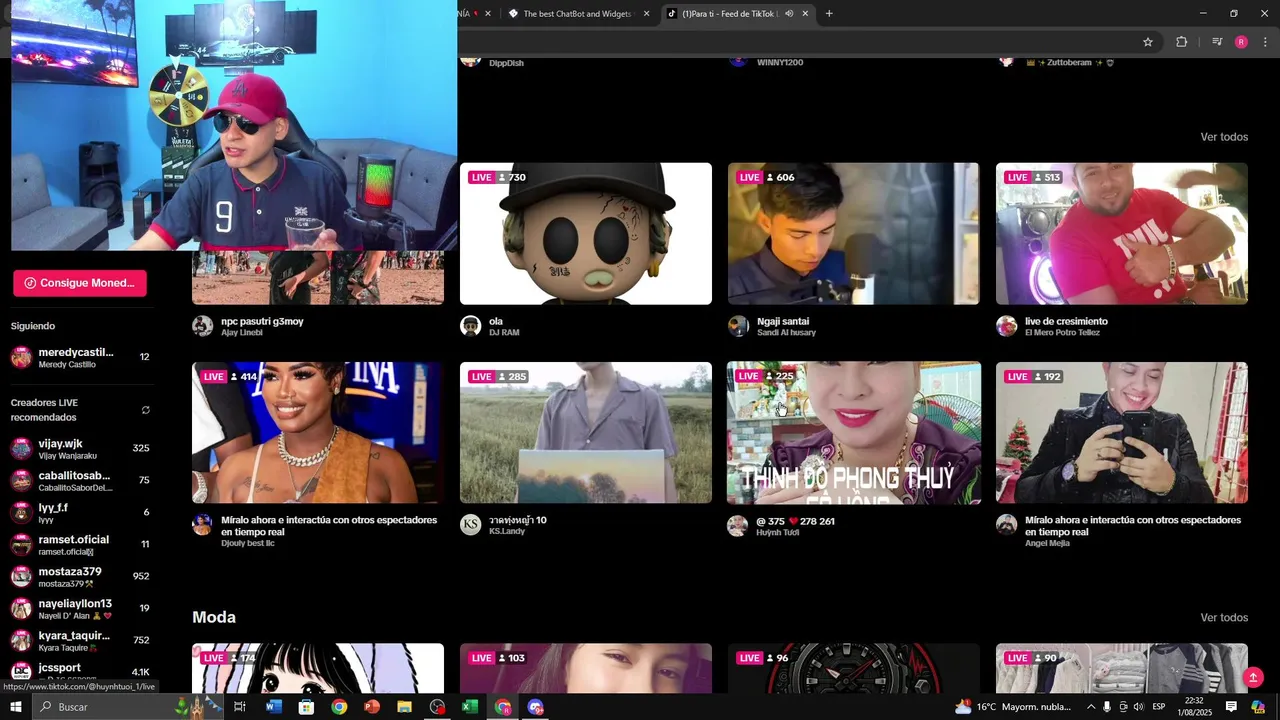The height and width of the screenshot is (720, 1280).
Task: Open Windows notification center icon
Action: pyautogui.click(x=1231, y=707)
